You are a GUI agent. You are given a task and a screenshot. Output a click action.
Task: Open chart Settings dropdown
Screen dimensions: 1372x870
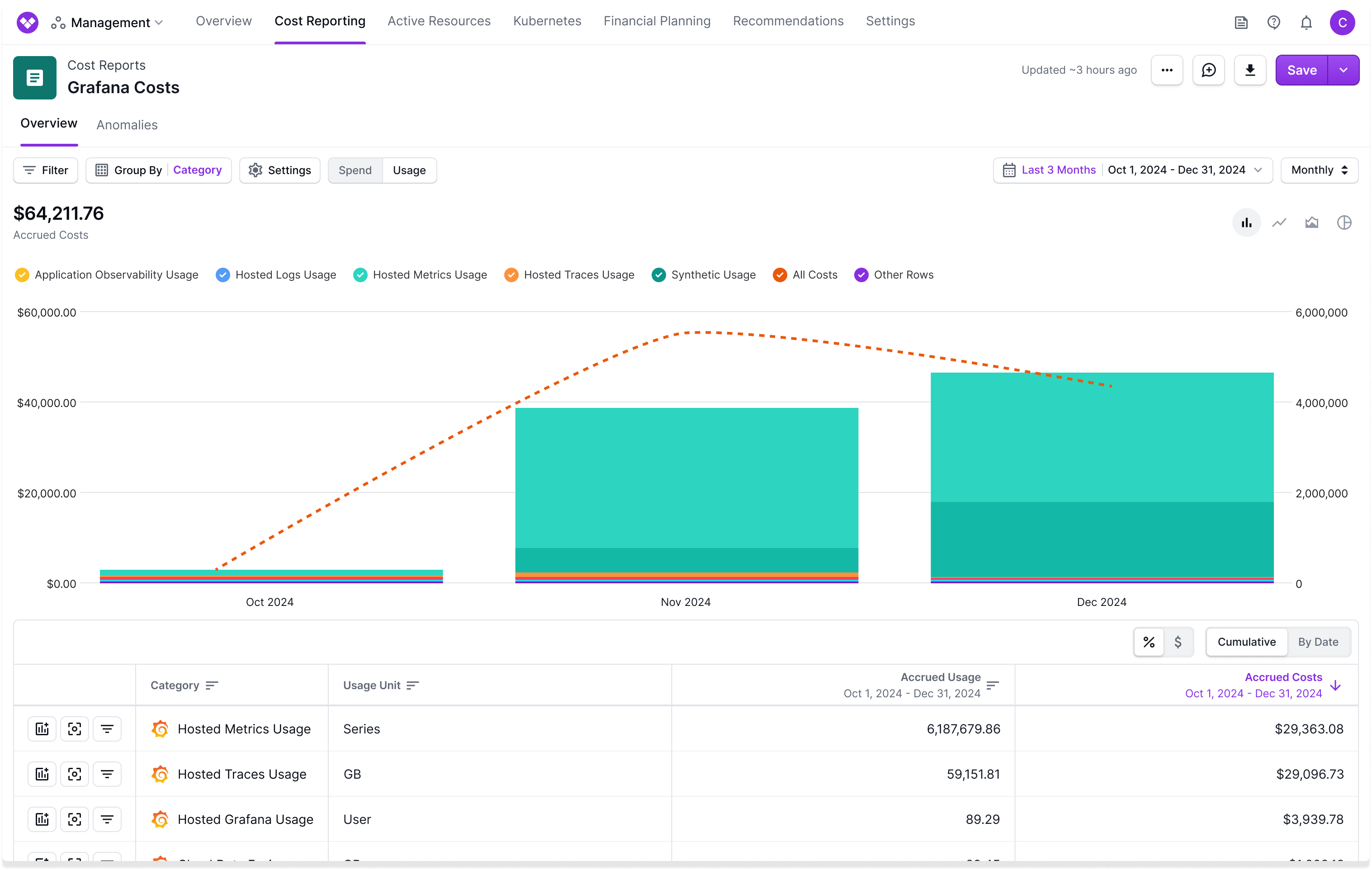coord(280,170)
